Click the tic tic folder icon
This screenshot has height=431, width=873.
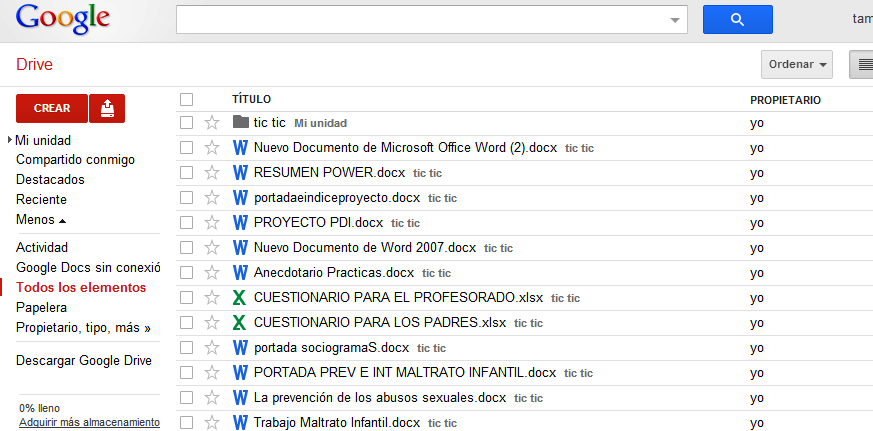pos(240,122)
